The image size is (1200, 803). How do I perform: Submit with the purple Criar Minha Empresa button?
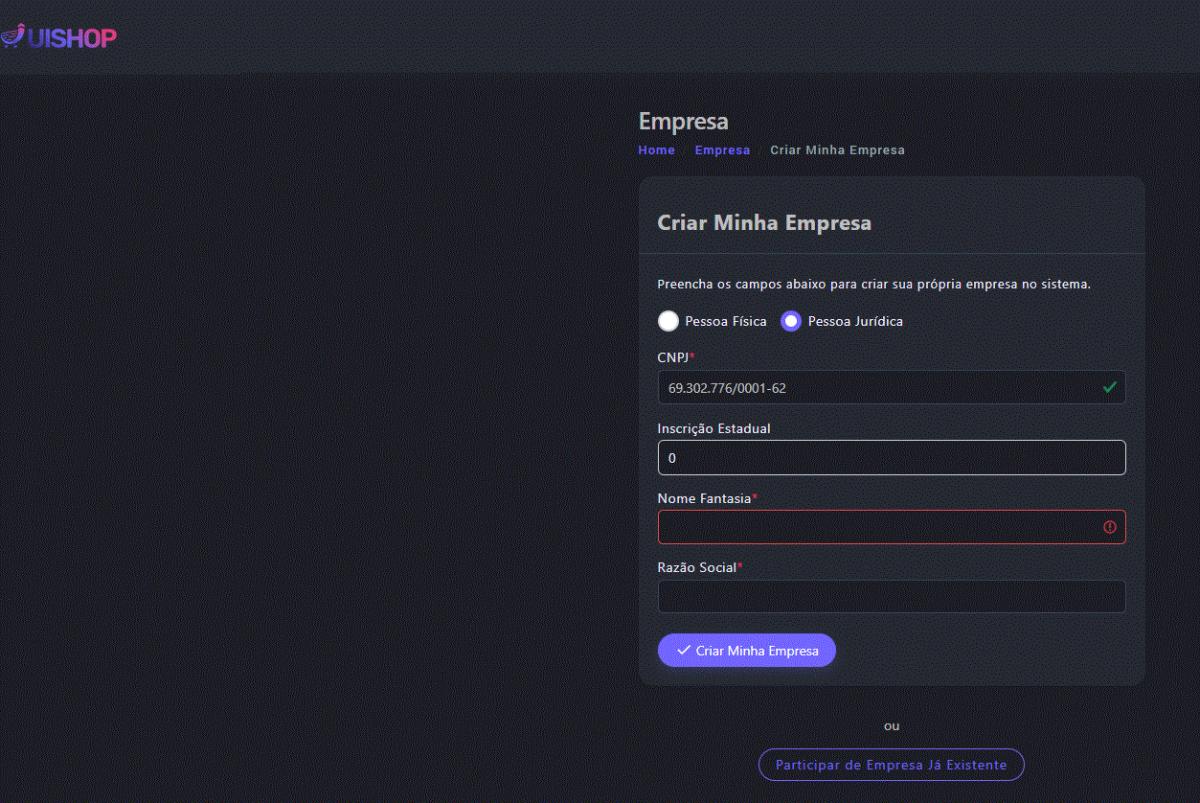click(x=747, y=650)
